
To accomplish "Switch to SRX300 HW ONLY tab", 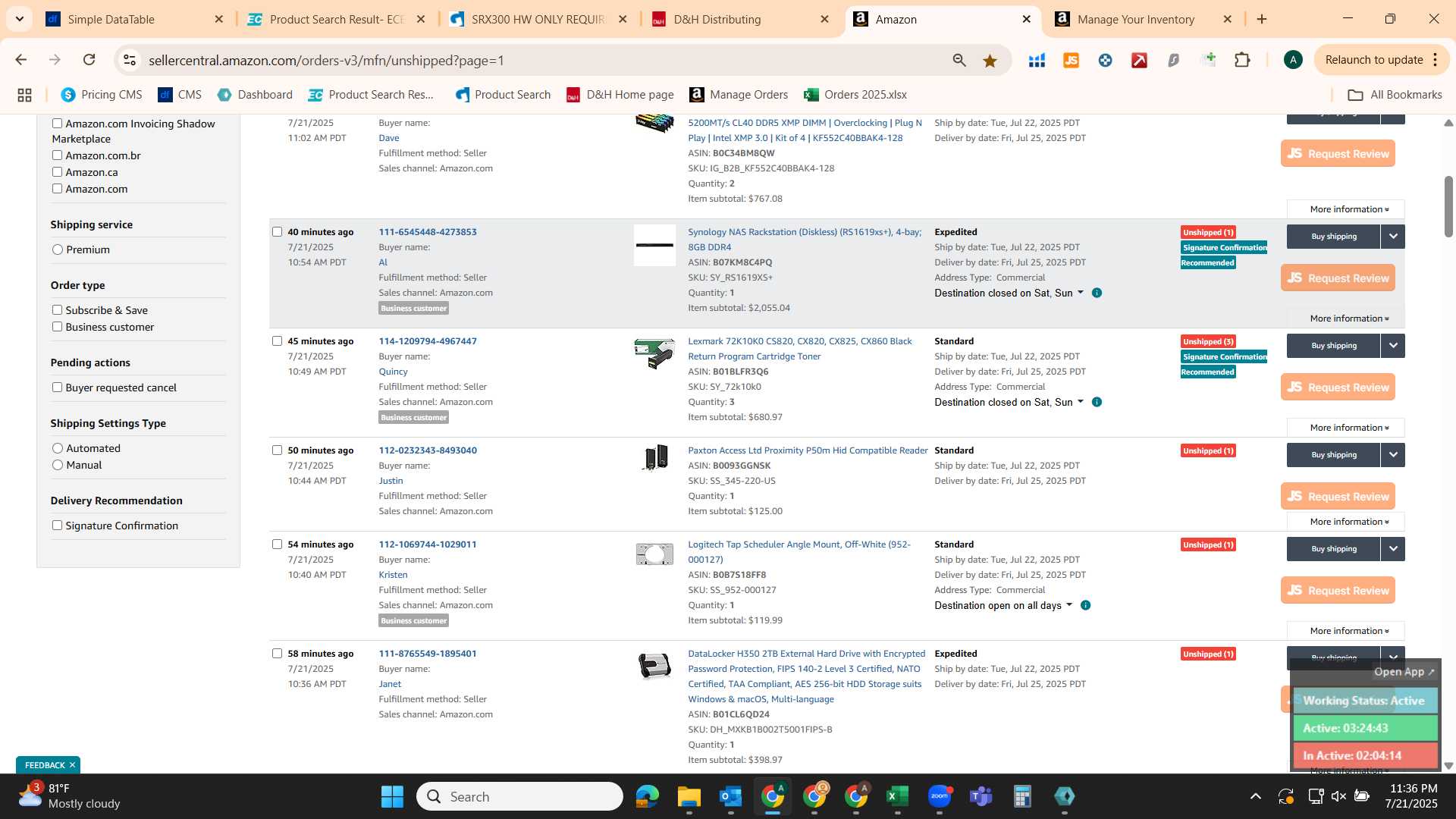I will 538,20.
